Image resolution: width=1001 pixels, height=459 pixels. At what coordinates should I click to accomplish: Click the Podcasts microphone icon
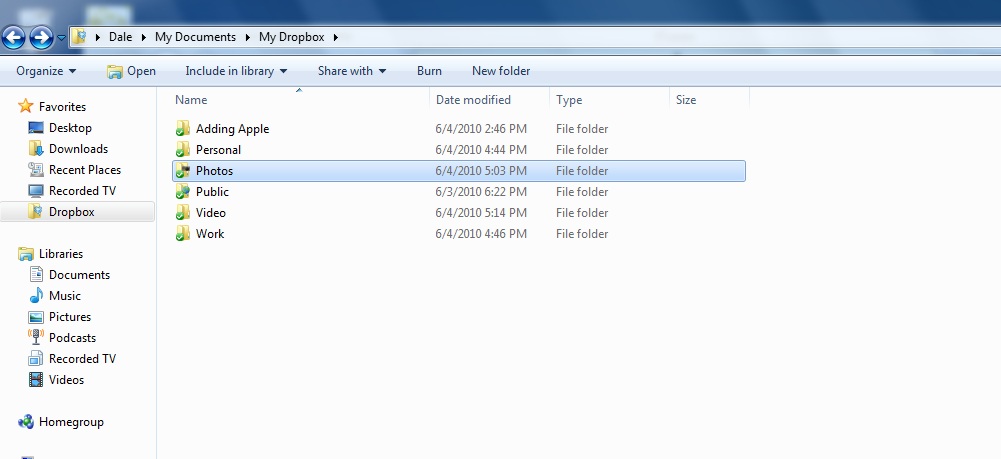point(36,337)
